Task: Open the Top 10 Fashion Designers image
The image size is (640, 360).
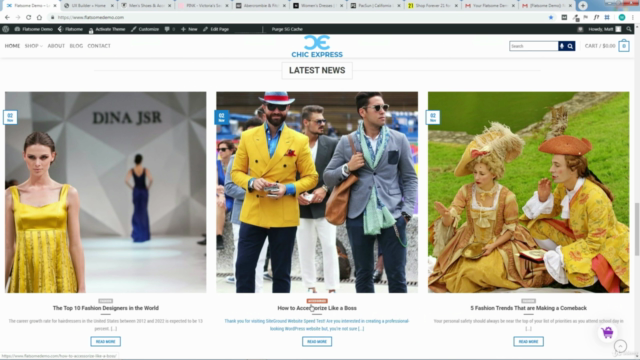Action: 106,192
